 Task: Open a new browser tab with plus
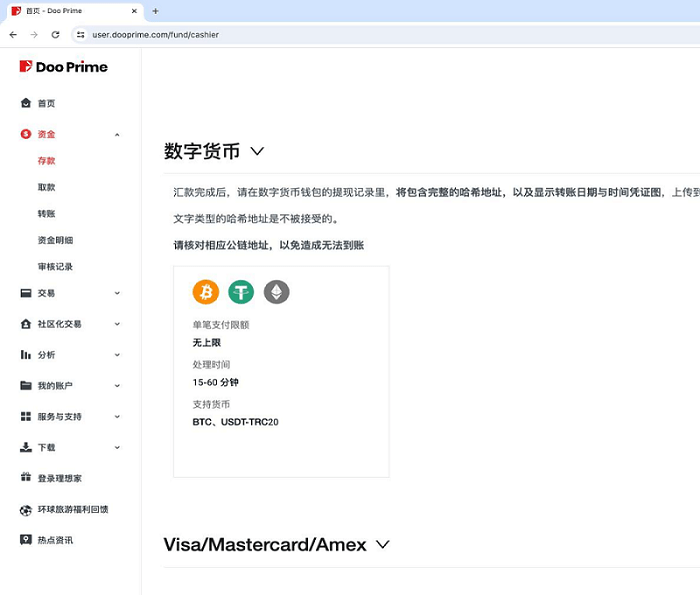coord(155,11)
